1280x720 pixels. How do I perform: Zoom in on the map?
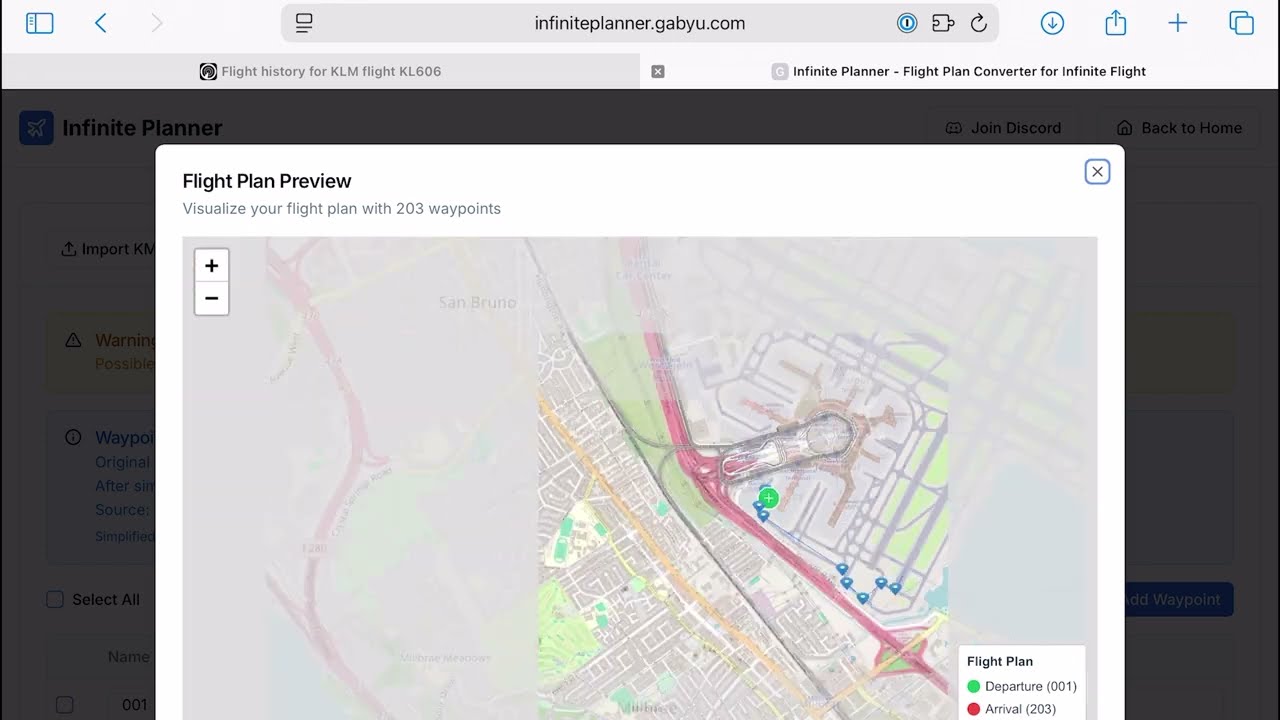(211, 265)
